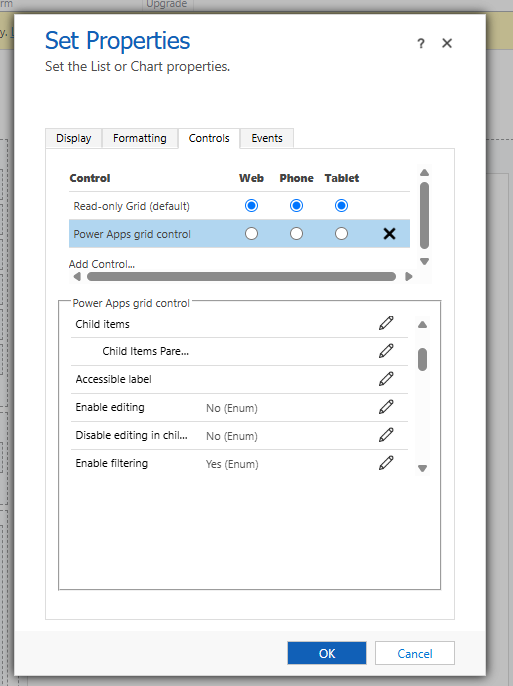Click the Accessible label property name
The height and width of the screenshot is (686, 513).
point(113,379)
